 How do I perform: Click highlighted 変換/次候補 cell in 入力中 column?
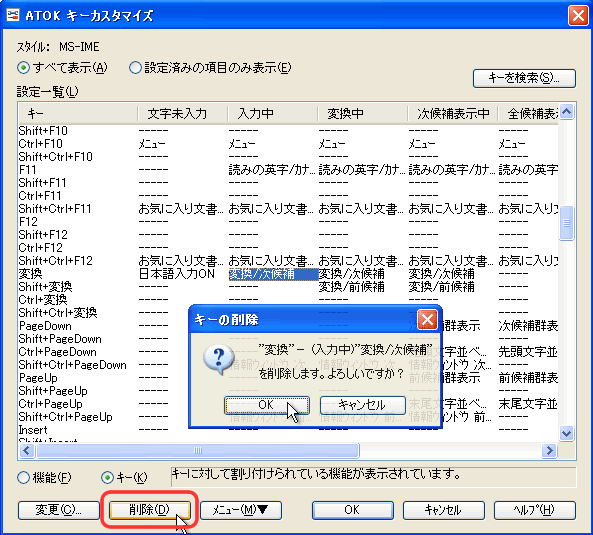(x=273, y=274)
